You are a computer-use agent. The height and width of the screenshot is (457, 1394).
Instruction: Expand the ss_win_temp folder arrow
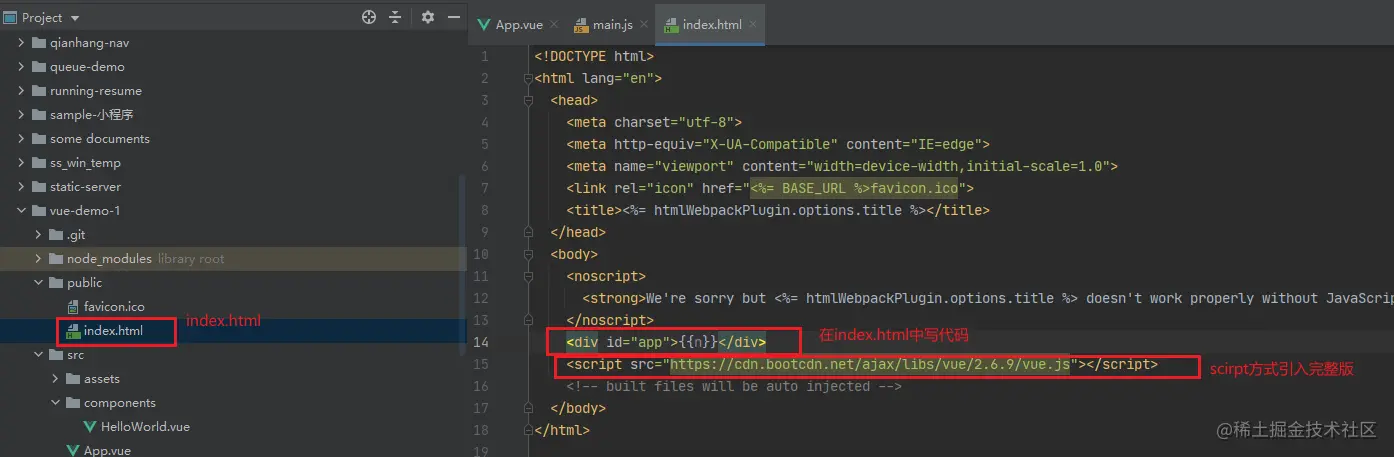tap(21, 163)
